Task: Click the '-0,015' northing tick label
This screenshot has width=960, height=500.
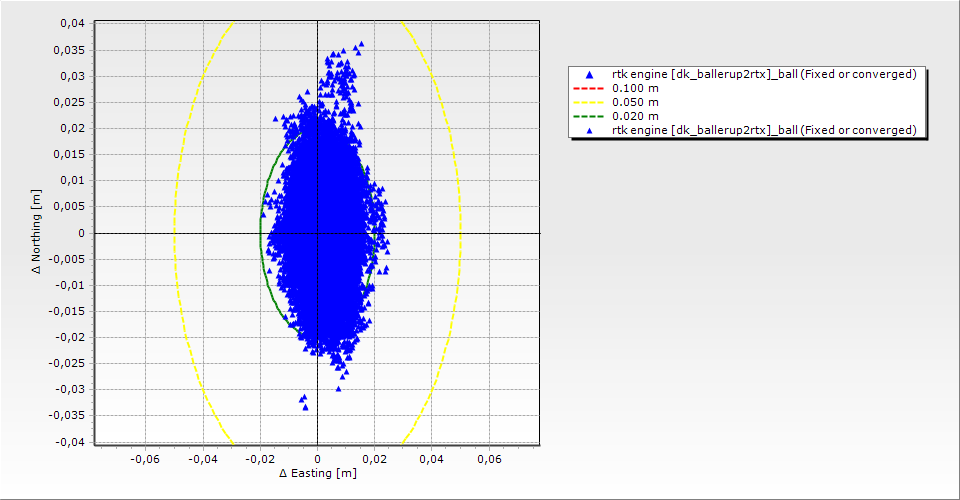Action: coord(67,311)
